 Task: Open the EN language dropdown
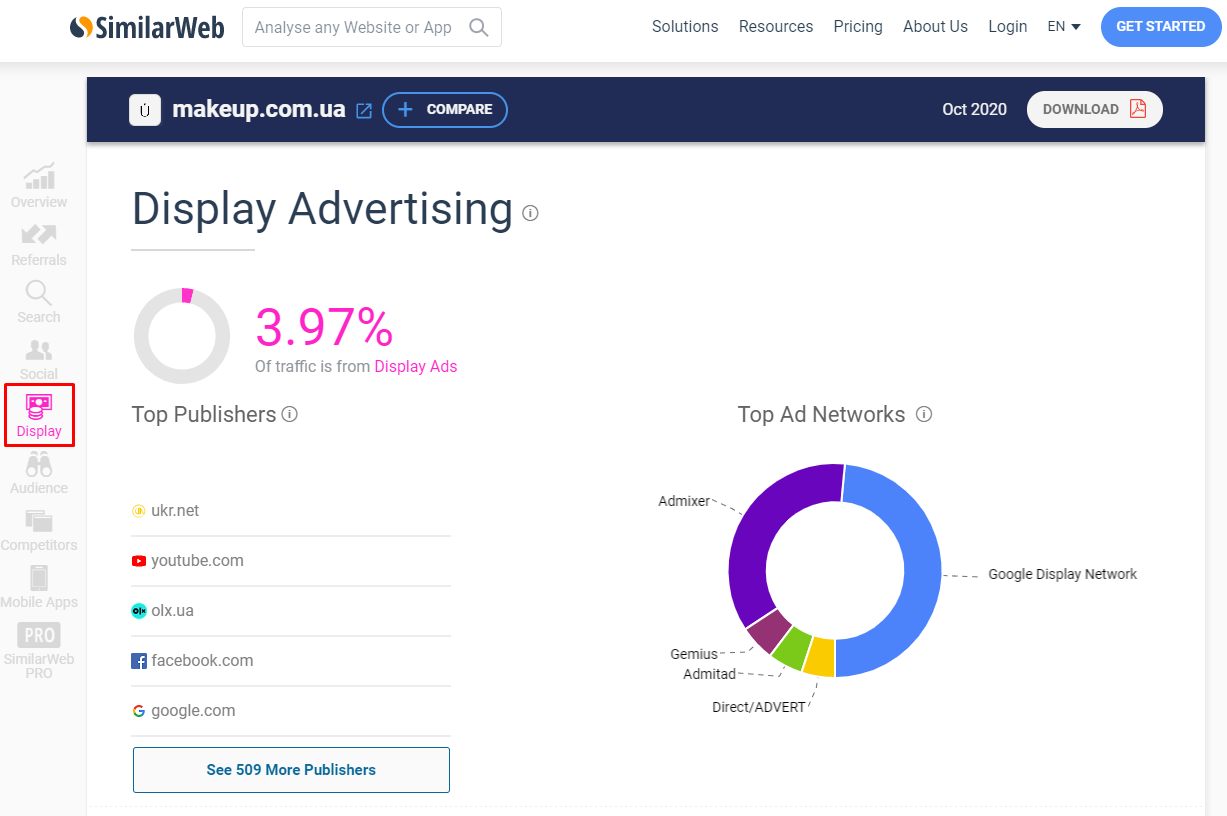[x=1063, y=27]
